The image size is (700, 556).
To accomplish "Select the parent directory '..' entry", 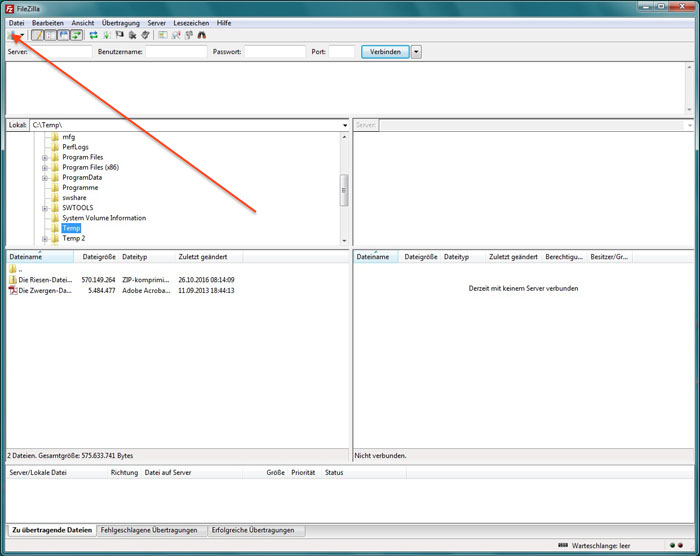I will click(16, 269).
